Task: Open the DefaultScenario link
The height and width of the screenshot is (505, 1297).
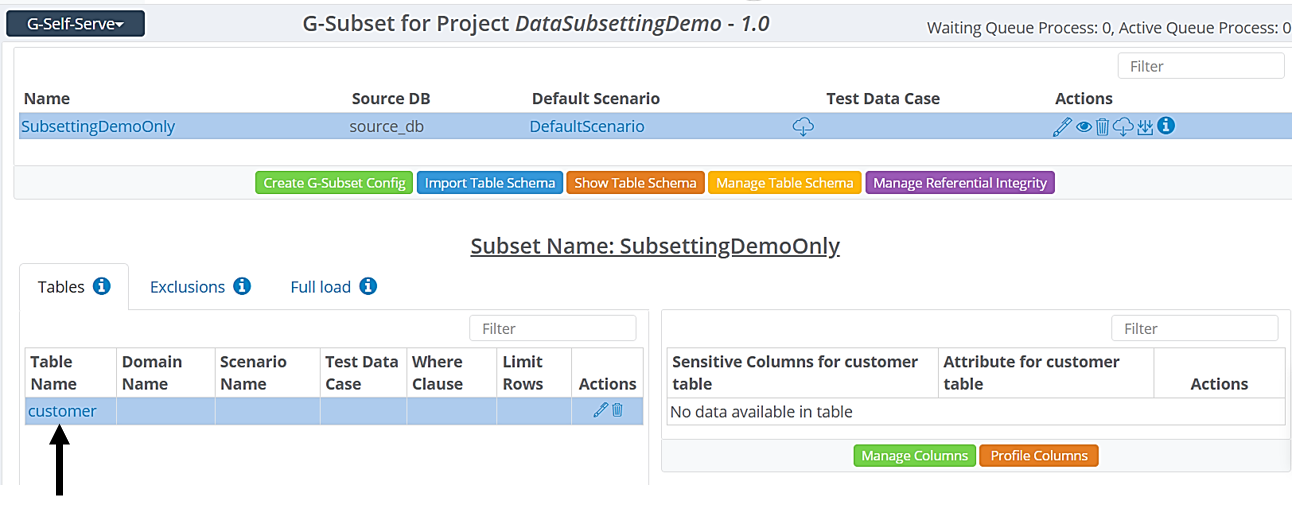Action: (x=586, y=127)
